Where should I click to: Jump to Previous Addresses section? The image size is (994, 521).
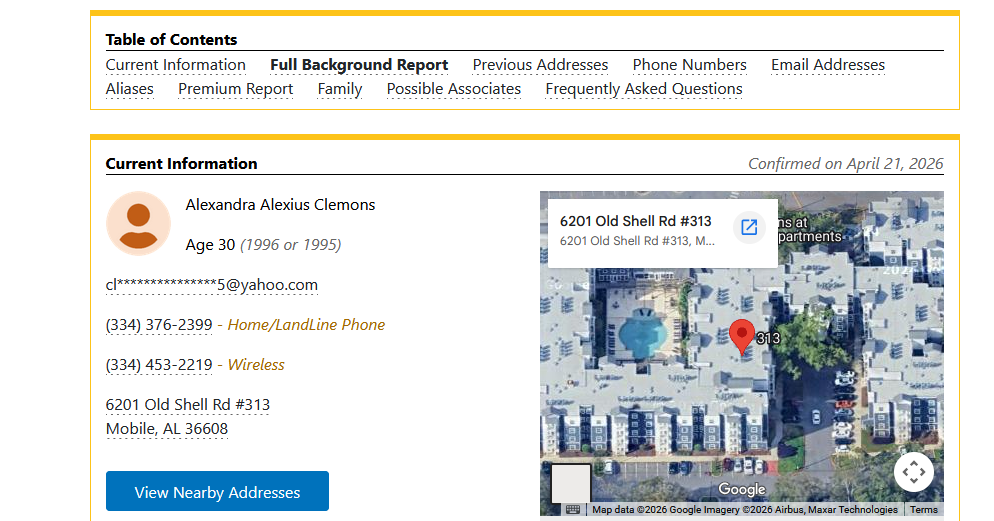540,65
